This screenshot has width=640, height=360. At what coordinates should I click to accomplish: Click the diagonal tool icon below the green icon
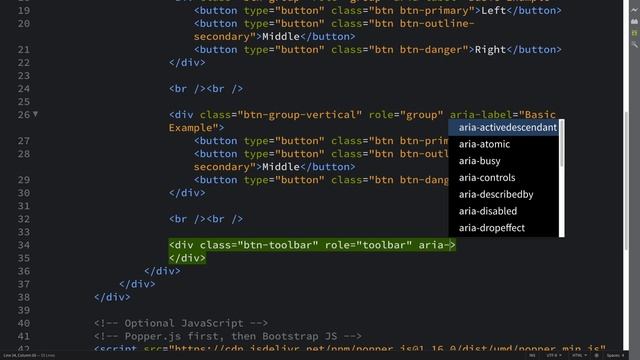click(634, 44)
